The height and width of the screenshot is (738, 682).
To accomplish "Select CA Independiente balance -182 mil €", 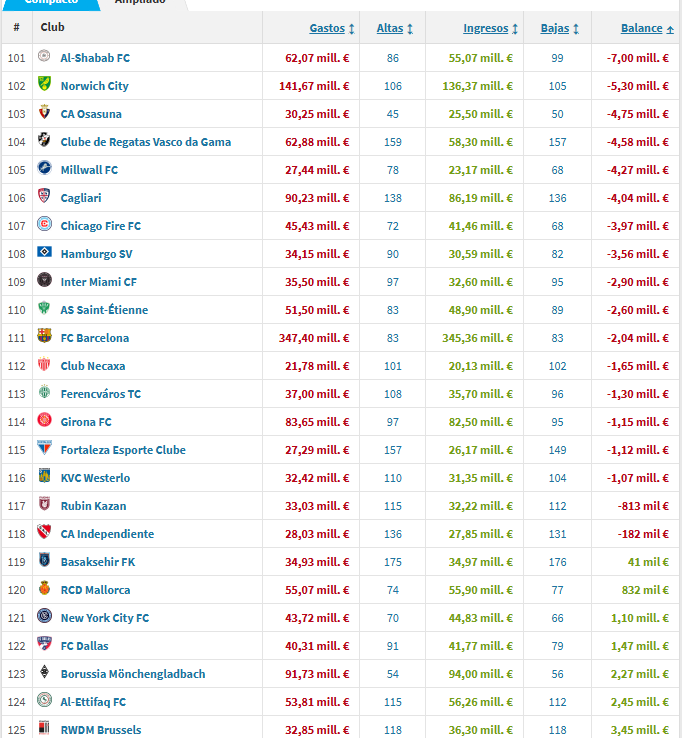I will coord(643,534).
